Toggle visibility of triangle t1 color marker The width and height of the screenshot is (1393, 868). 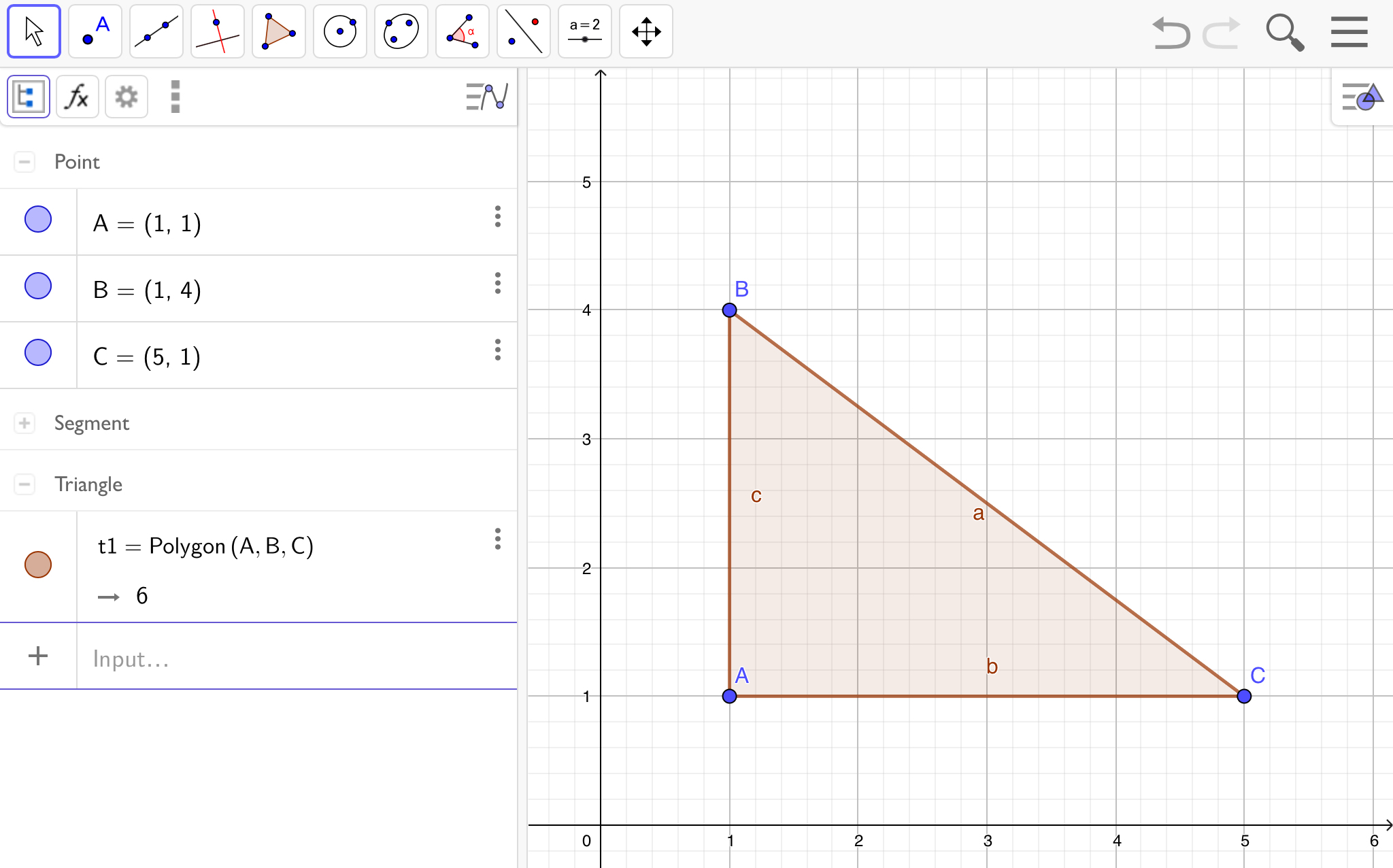pyautogui.click(x=38, y=565)
